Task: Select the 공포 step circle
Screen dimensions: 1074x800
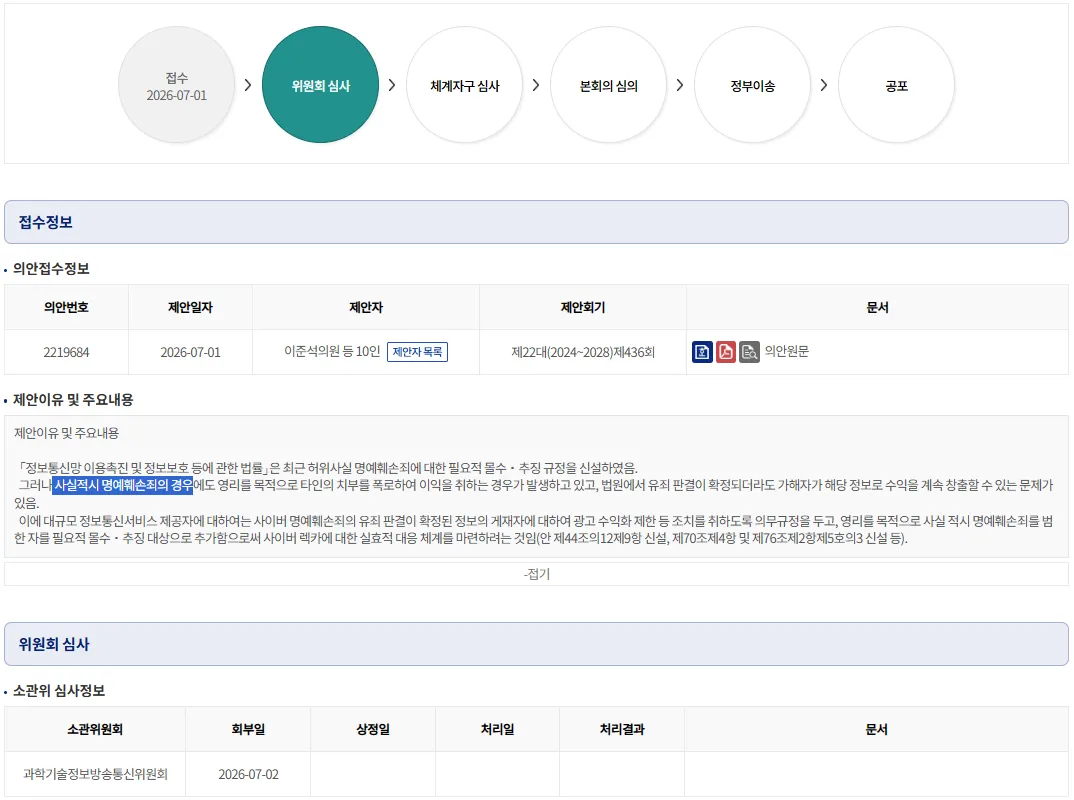Action: coord(896,85)
